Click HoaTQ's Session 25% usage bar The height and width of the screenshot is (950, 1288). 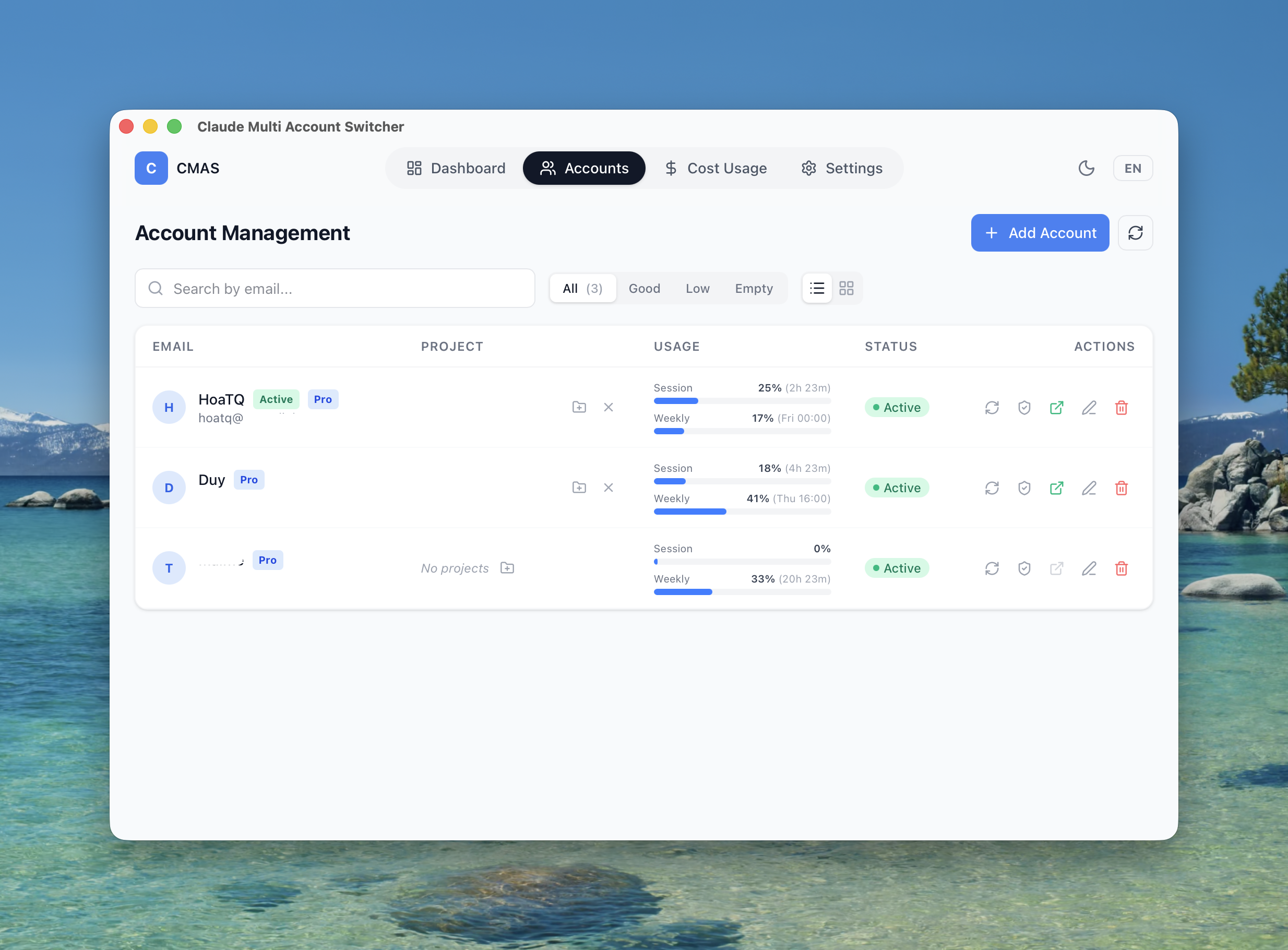(742, 401)
